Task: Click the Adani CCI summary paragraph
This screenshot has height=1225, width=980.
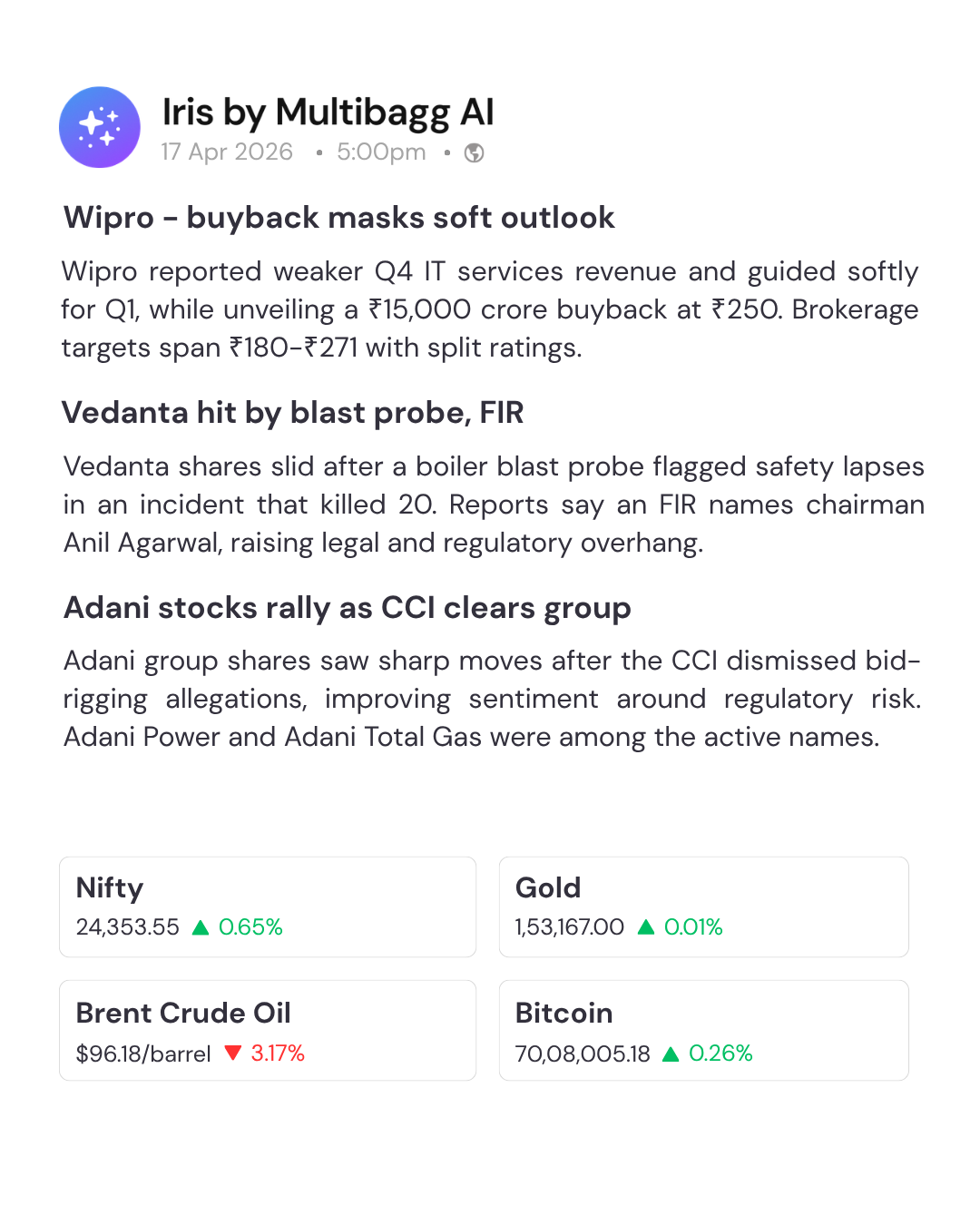Action: point(492,699)
